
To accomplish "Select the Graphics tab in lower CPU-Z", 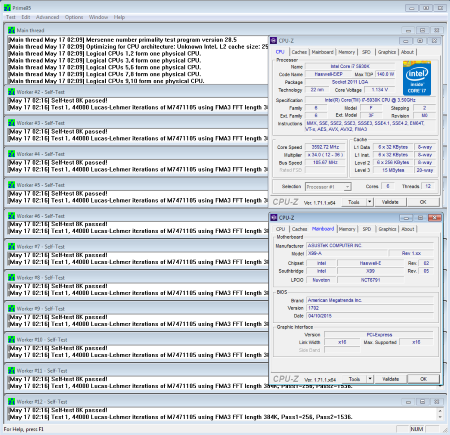I will coord(387,229).
